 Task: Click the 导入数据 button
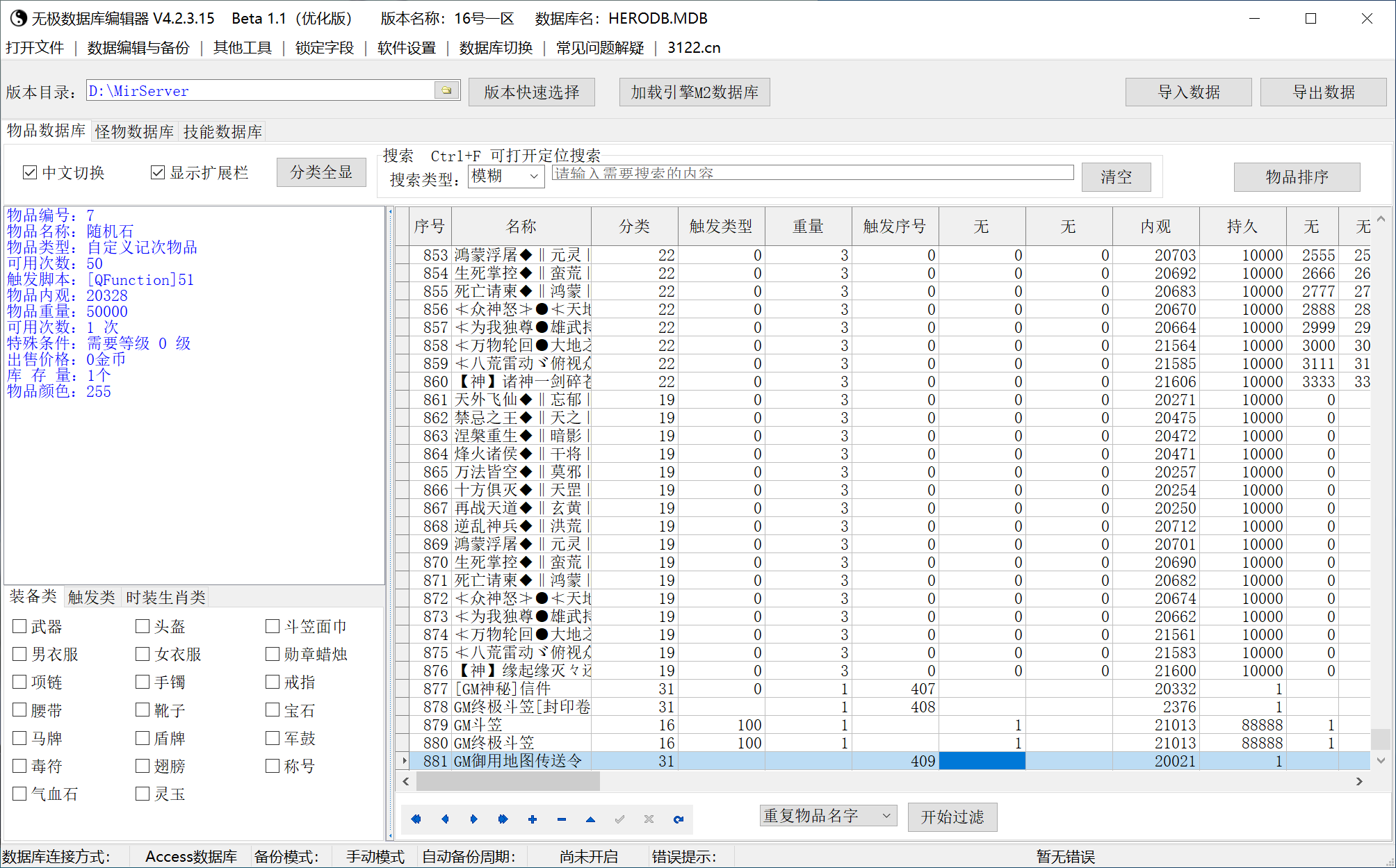tap(1189, 92)
